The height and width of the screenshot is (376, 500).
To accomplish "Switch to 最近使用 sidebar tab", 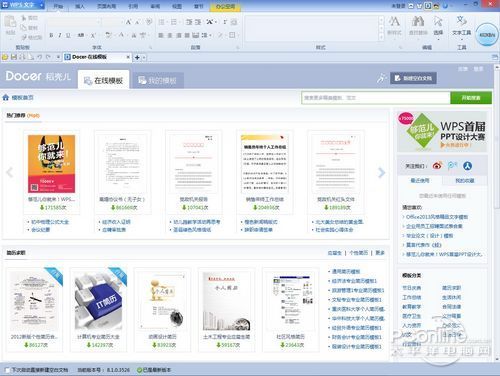I will [x=420, y=180].
